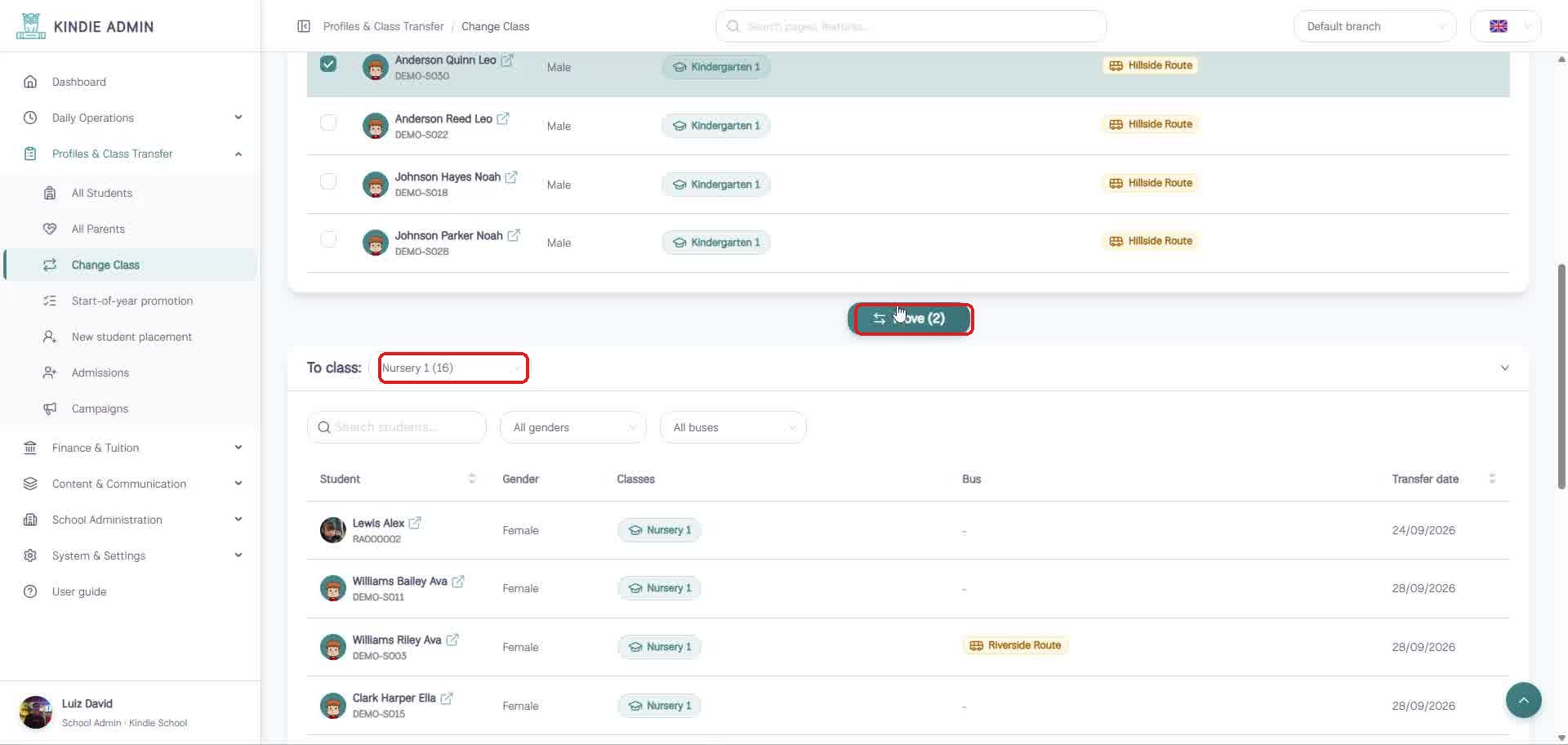Click Profiles & Class Transfer breadcrumb
Screen dimensions: 1568x745
[x=383, y=26]
